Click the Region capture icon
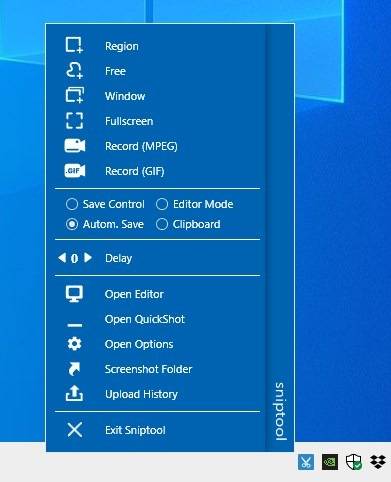 tap(74, 45)
